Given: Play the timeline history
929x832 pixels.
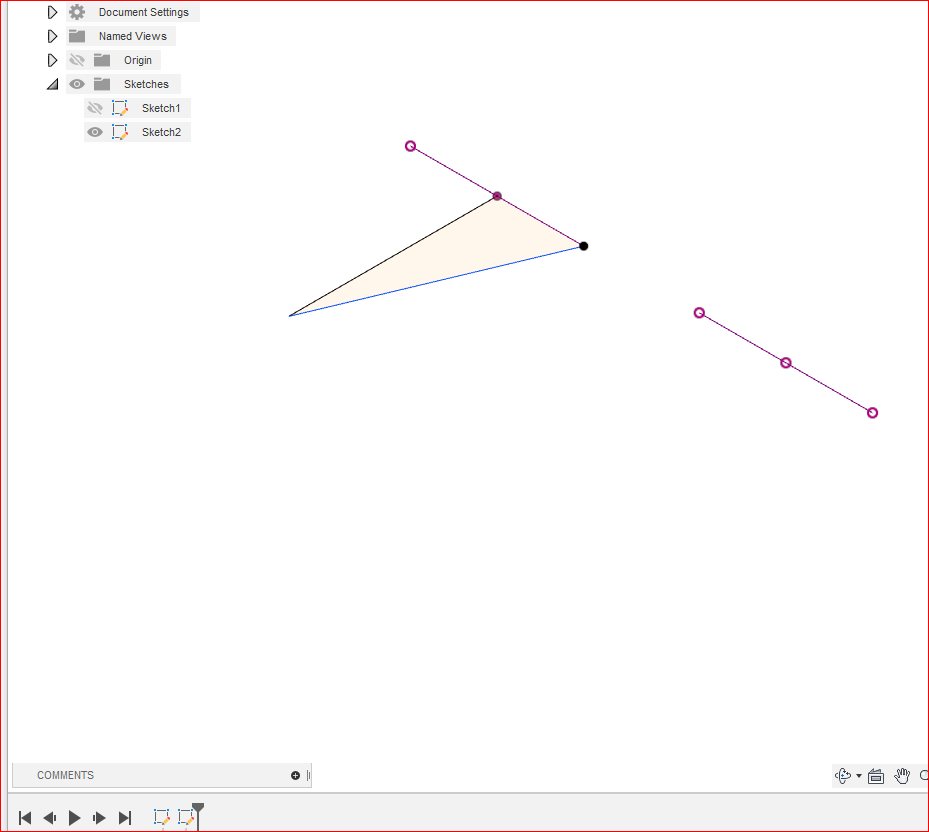Looking at the screenshot, I should pos(75,818).
